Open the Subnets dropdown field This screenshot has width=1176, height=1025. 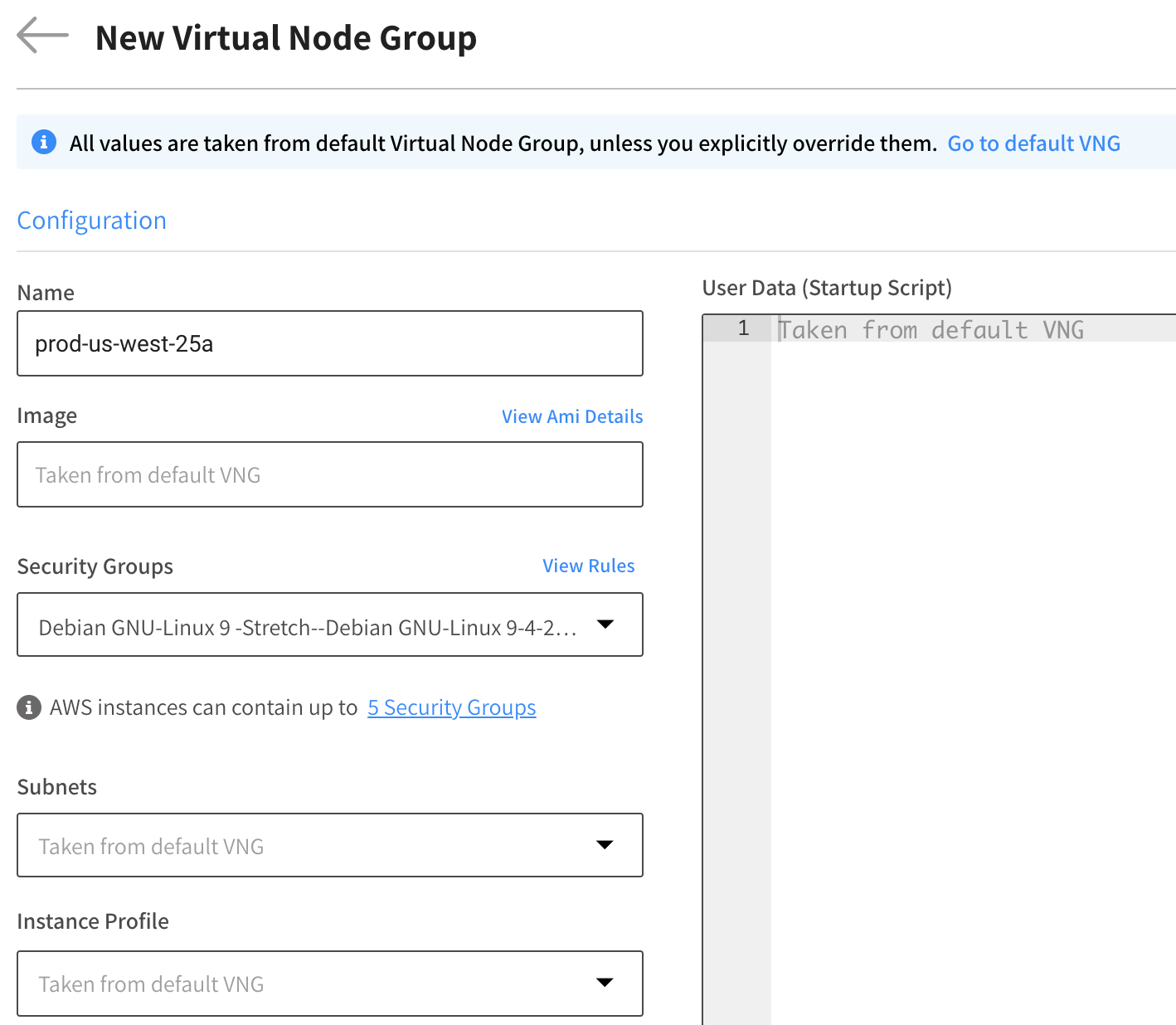[307, 846]
